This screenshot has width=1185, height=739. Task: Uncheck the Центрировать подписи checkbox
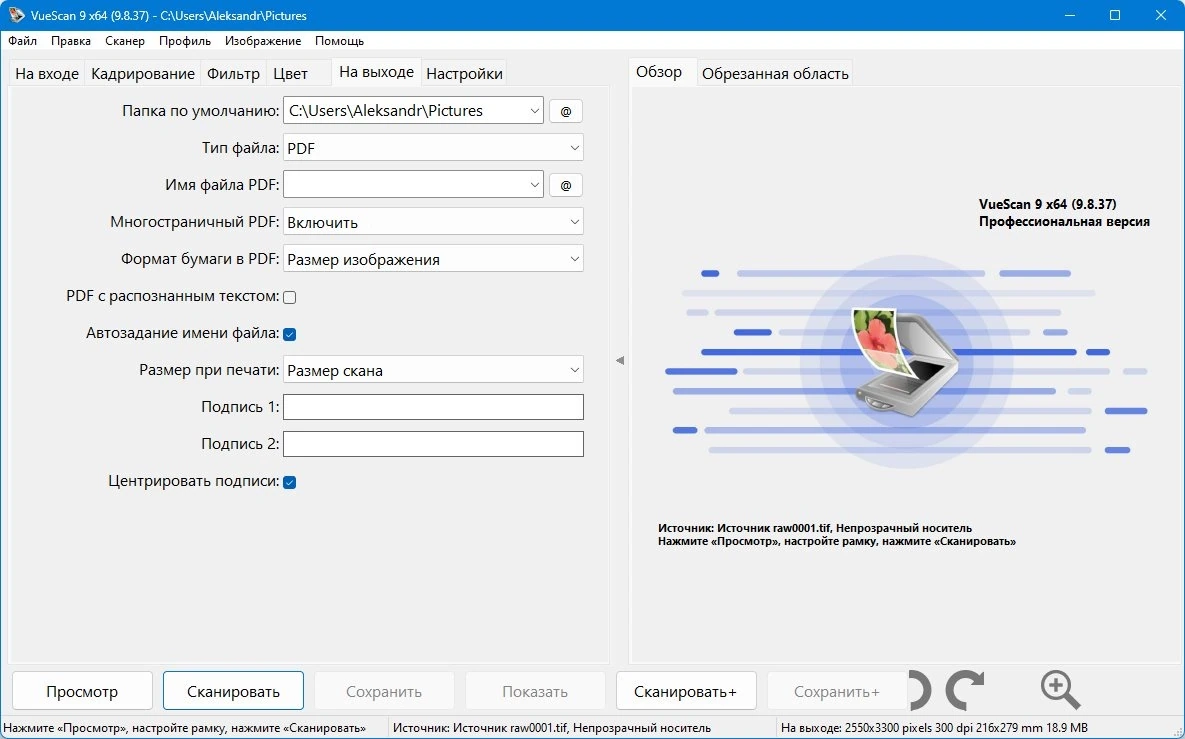tap(289, 482)
